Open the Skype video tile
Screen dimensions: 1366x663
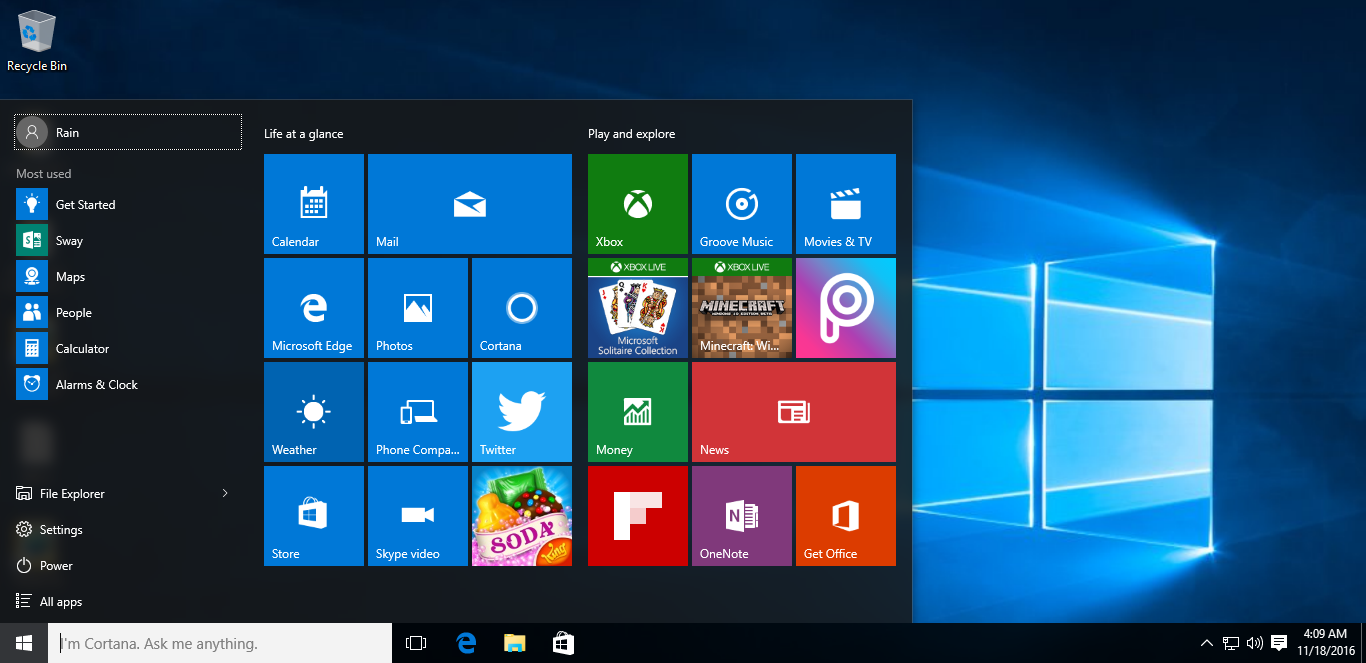(418, 516)
